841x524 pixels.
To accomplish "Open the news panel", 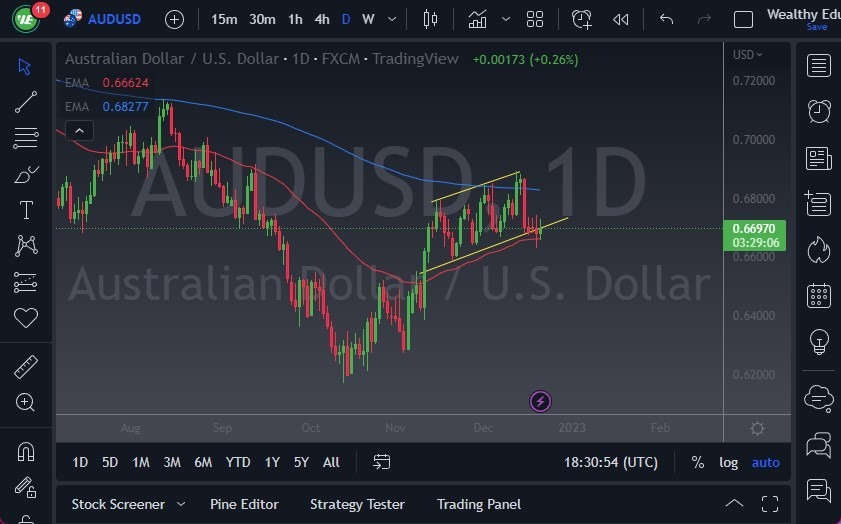I will [x=819, y=159].
